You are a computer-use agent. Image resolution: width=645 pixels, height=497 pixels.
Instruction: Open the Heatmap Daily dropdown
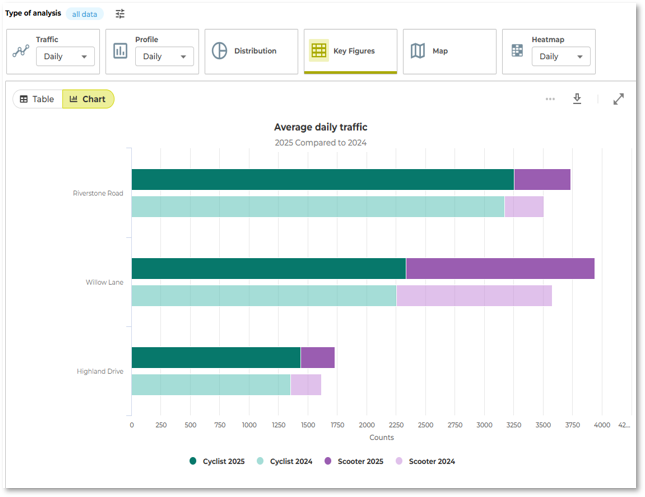[561, 57]
